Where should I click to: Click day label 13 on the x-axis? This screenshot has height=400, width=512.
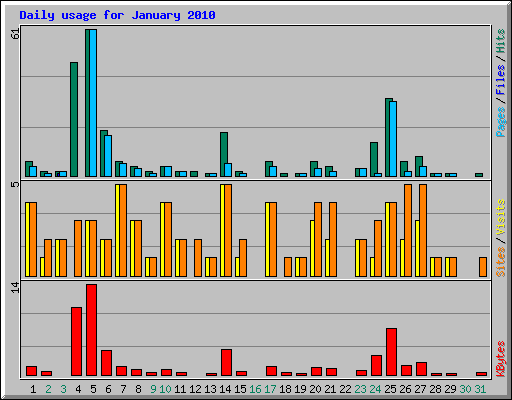210,389
